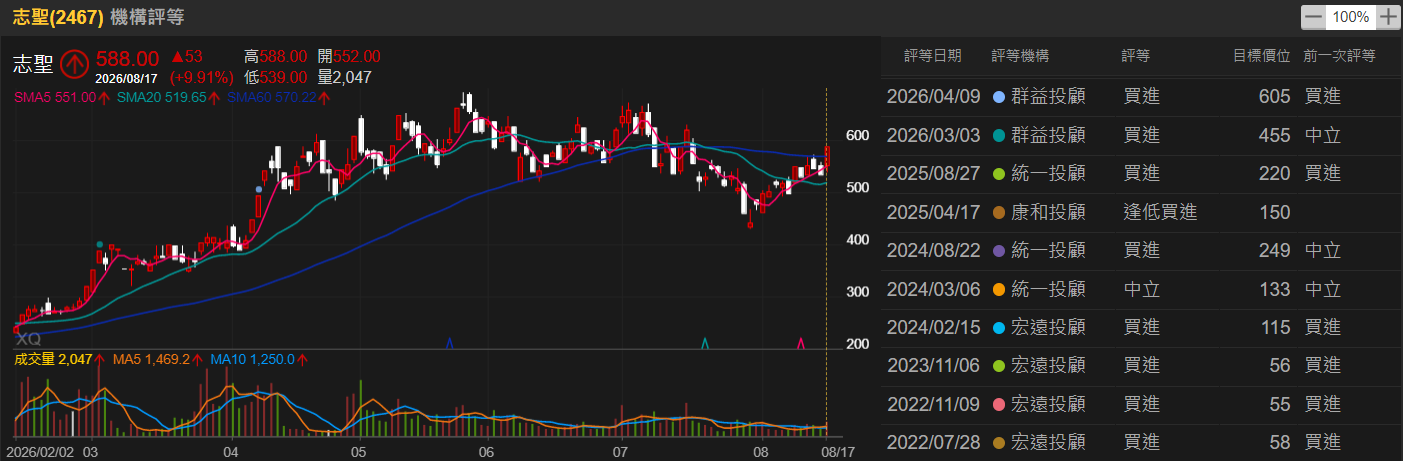Sort by 目標價位 column header

pos(1262,56)
